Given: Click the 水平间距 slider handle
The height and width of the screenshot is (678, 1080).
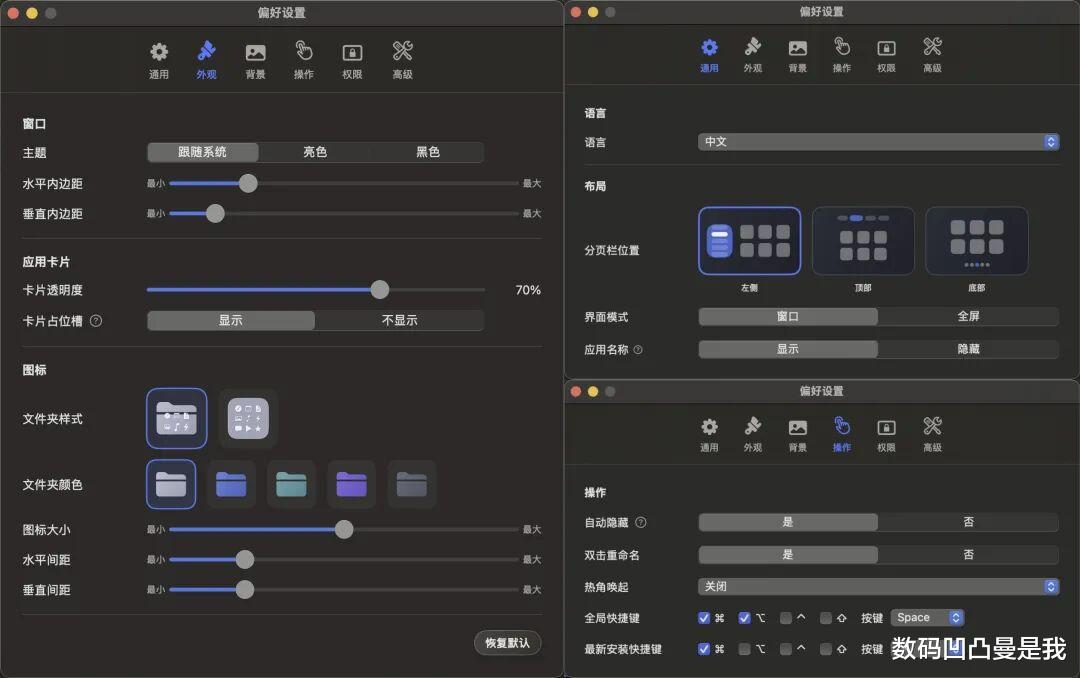Looking at the screenshot, I should (245, 559).
